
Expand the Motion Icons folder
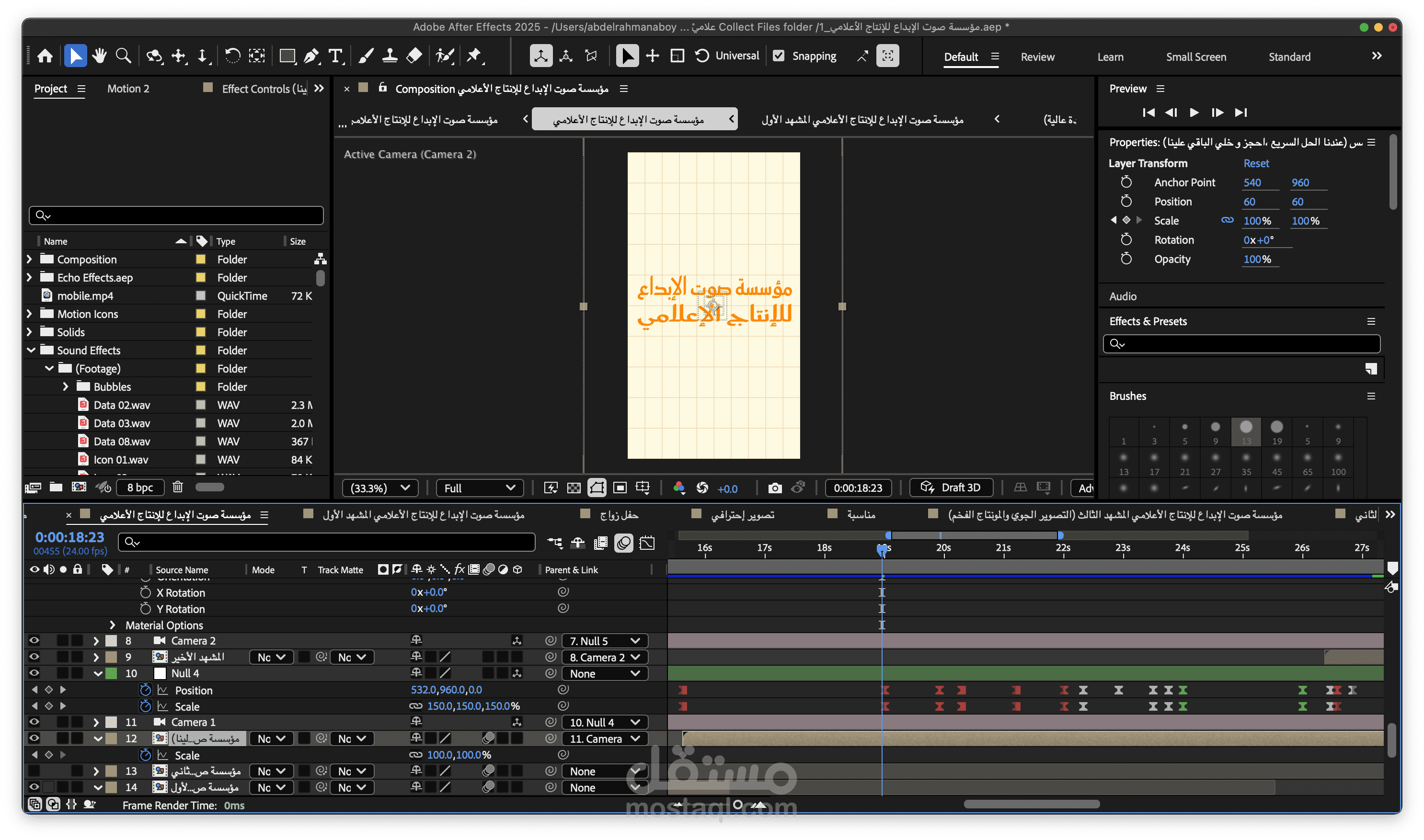29,314
